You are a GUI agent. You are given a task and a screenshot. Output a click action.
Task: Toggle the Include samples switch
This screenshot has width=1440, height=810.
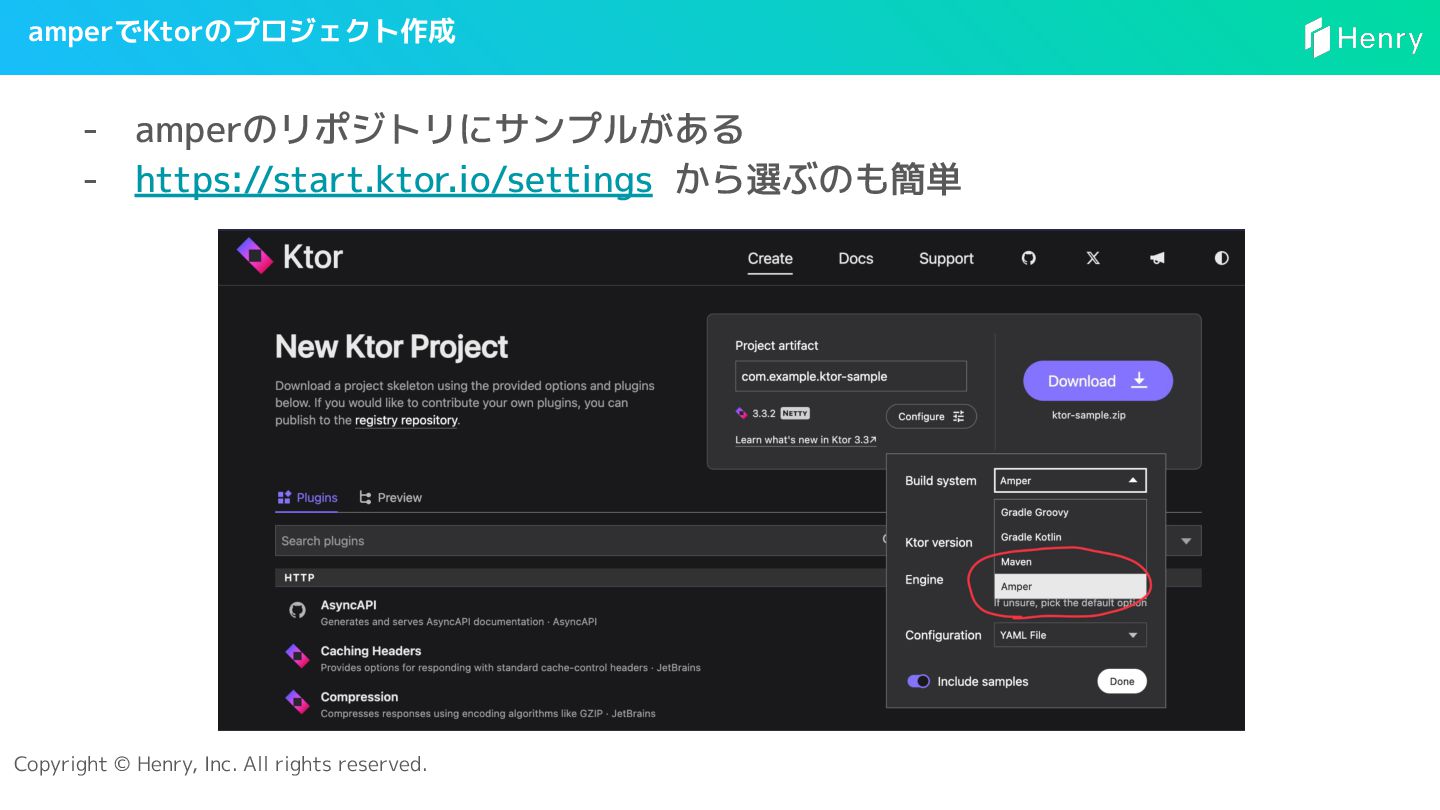tap(918, 681)
